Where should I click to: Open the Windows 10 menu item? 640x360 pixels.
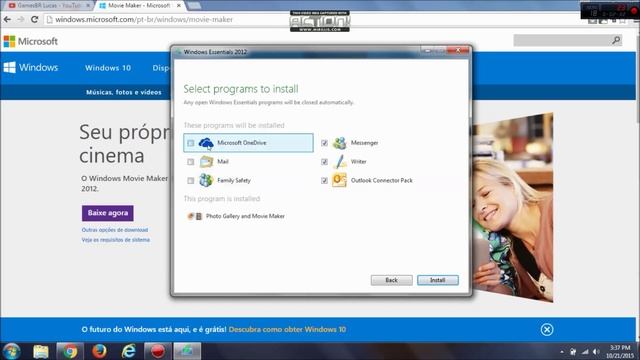coord(108,68)
